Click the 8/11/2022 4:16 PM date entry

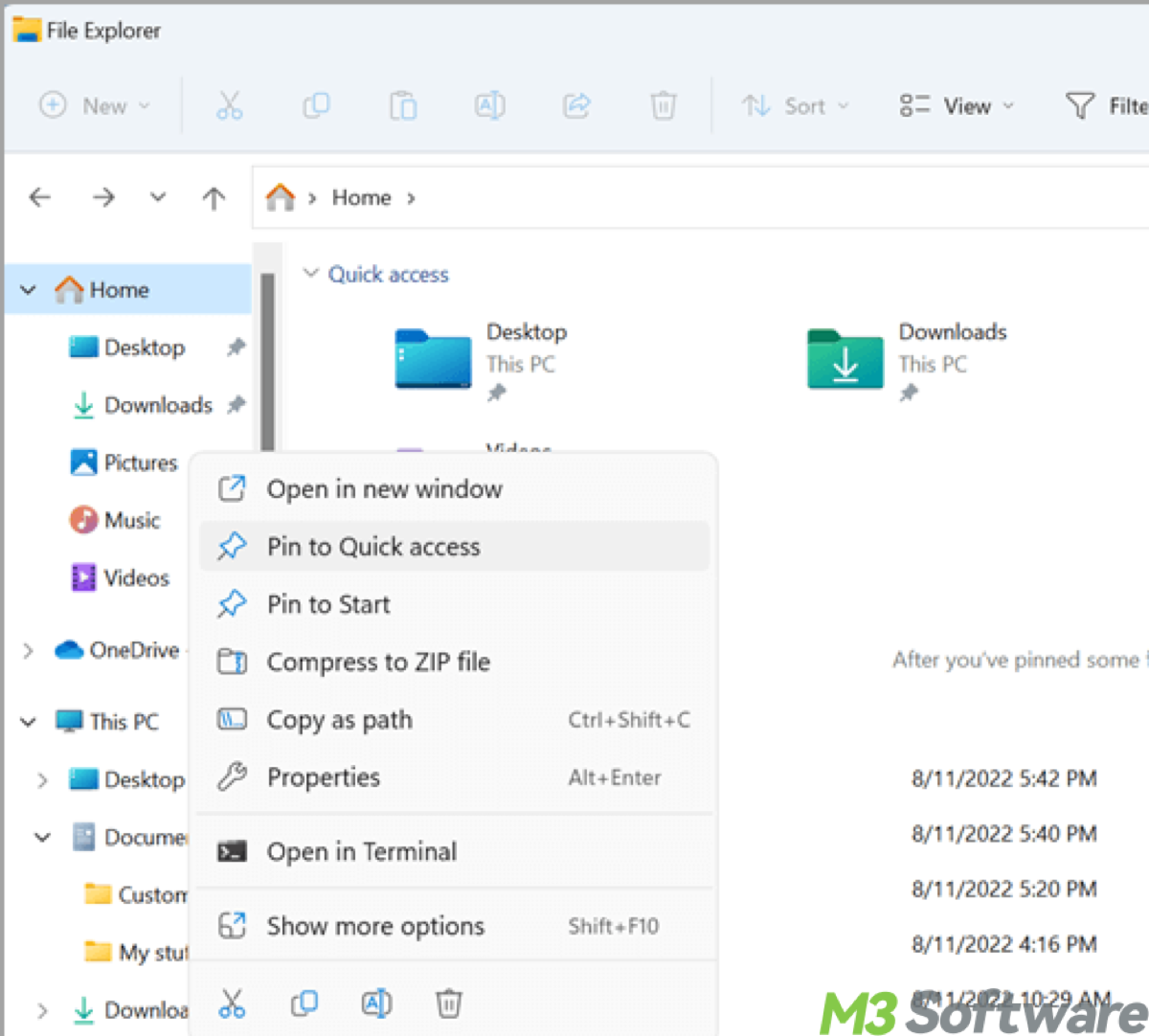click(1003, 944)
